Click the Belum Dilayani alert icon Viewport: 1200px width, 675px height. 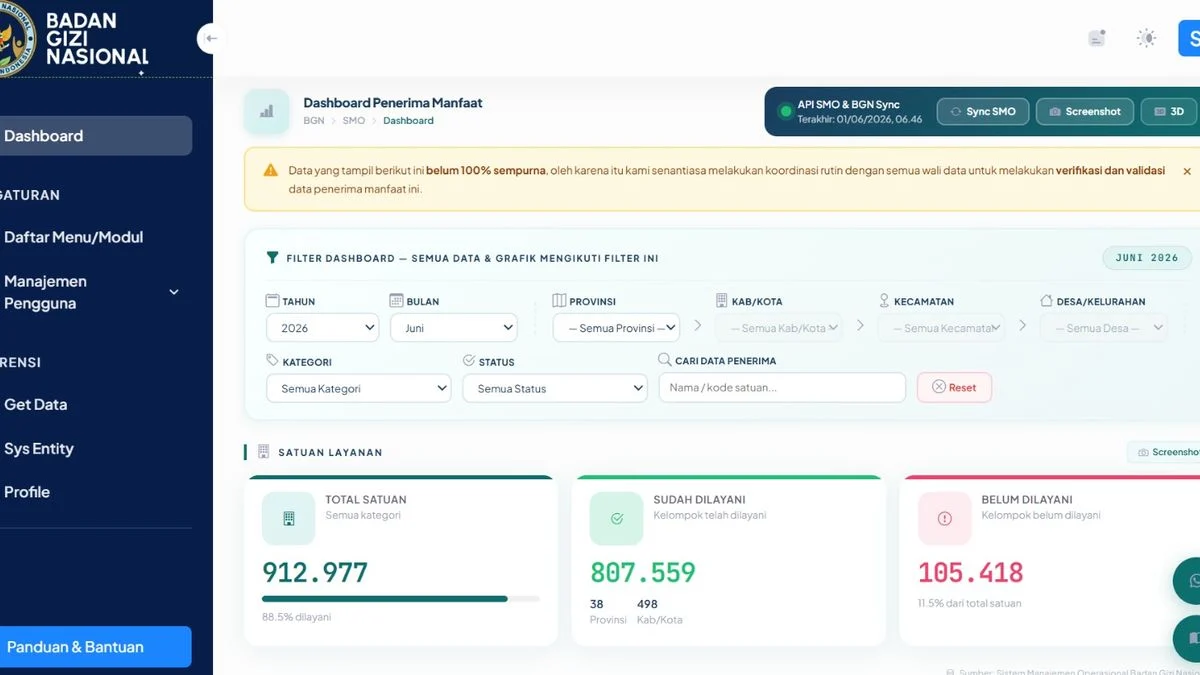pos(944,518)
